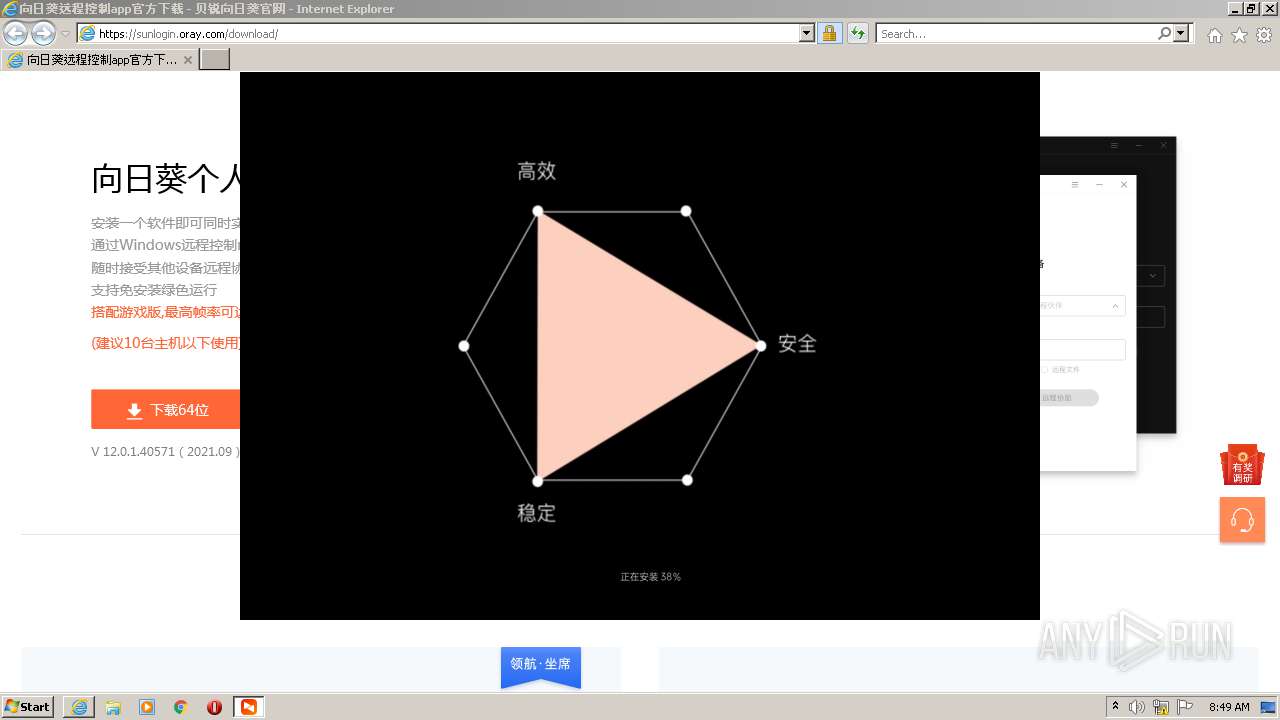Close the 向日葵远程控制app tab

188,60
